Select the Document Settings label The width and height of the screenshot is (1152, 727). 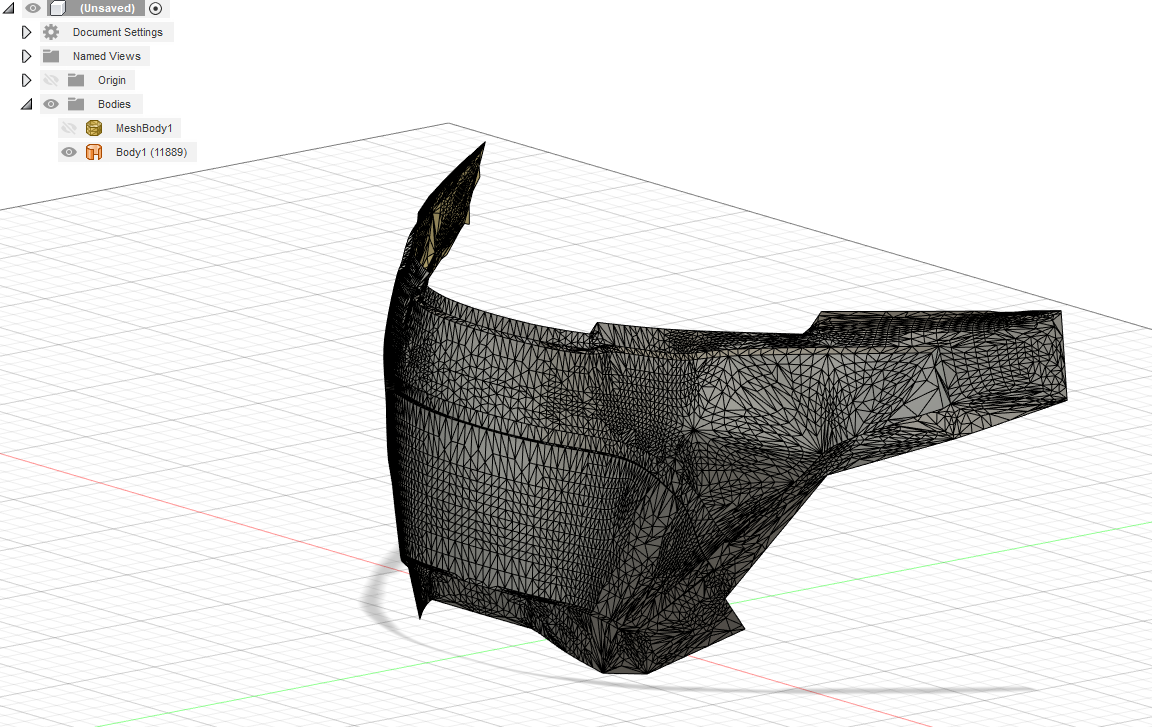118,32
